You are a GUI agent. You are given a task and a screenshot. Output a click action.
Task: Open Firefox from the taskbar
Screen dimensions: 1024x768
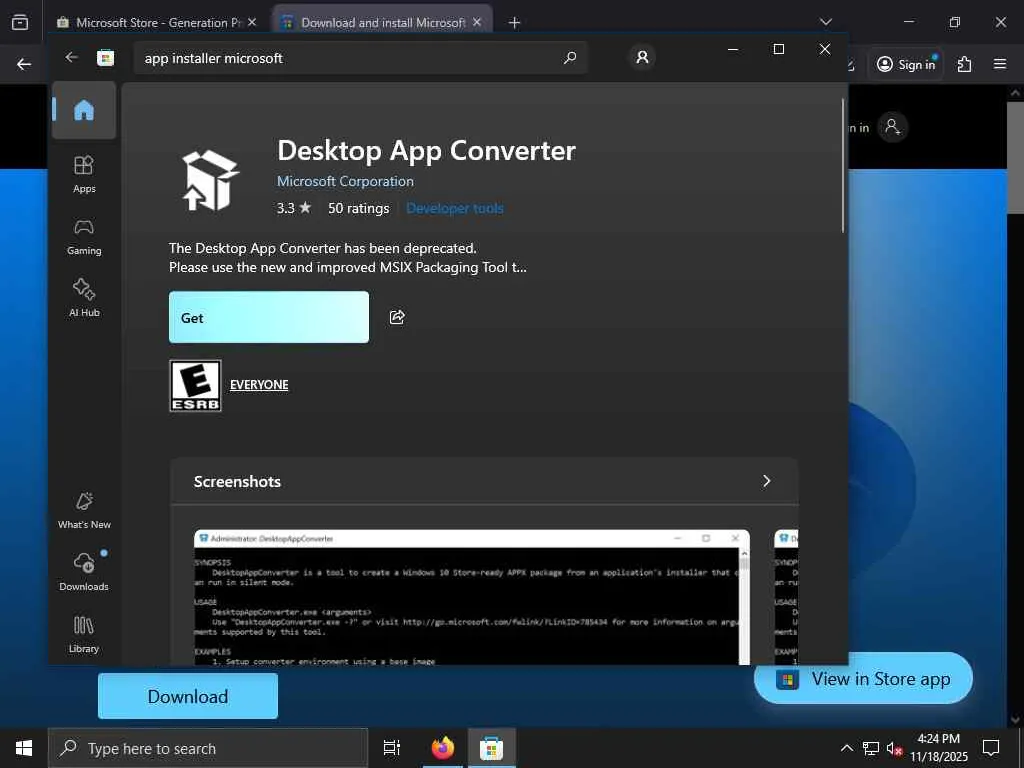click(x=442, y=748)
